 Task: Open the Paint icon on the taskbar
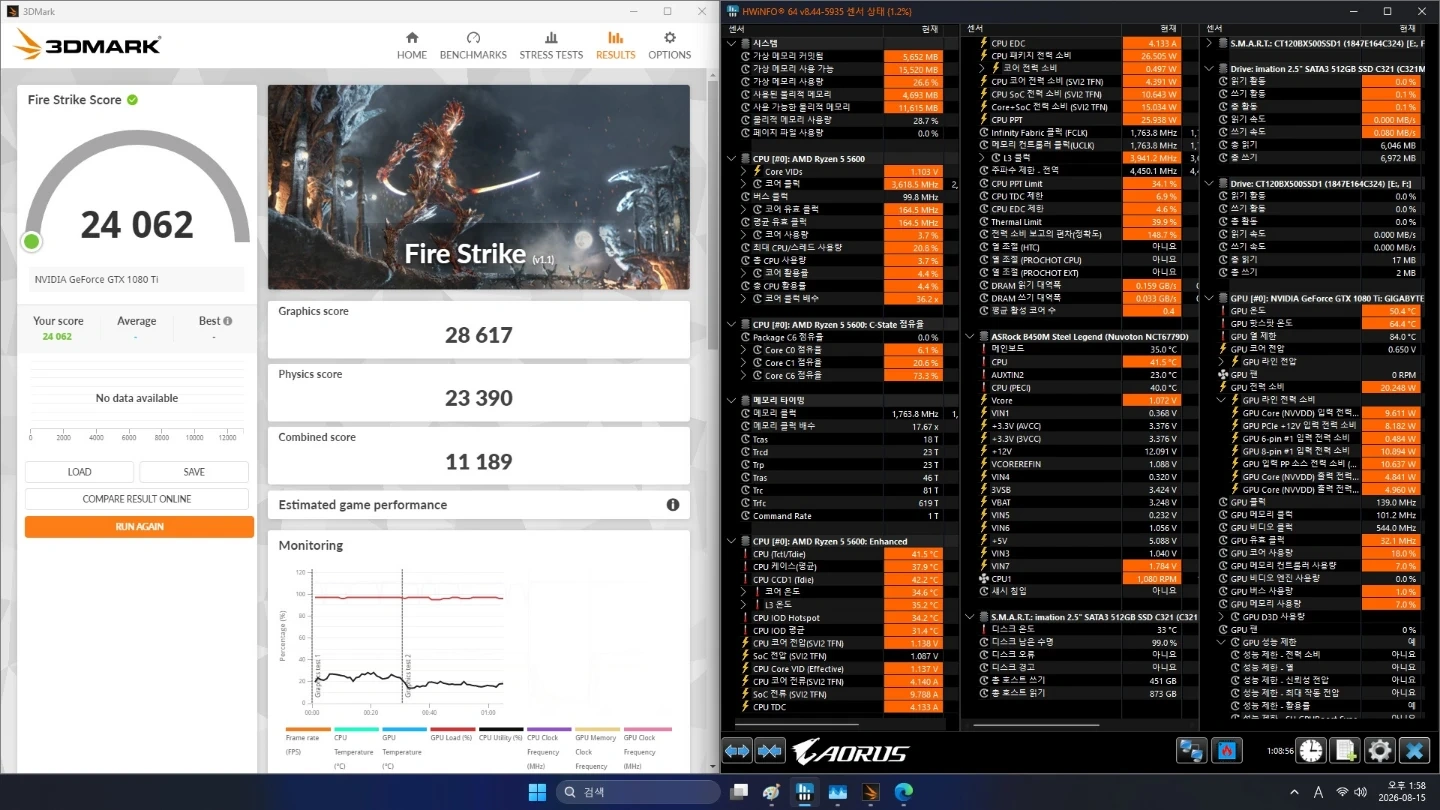(771, 792)
